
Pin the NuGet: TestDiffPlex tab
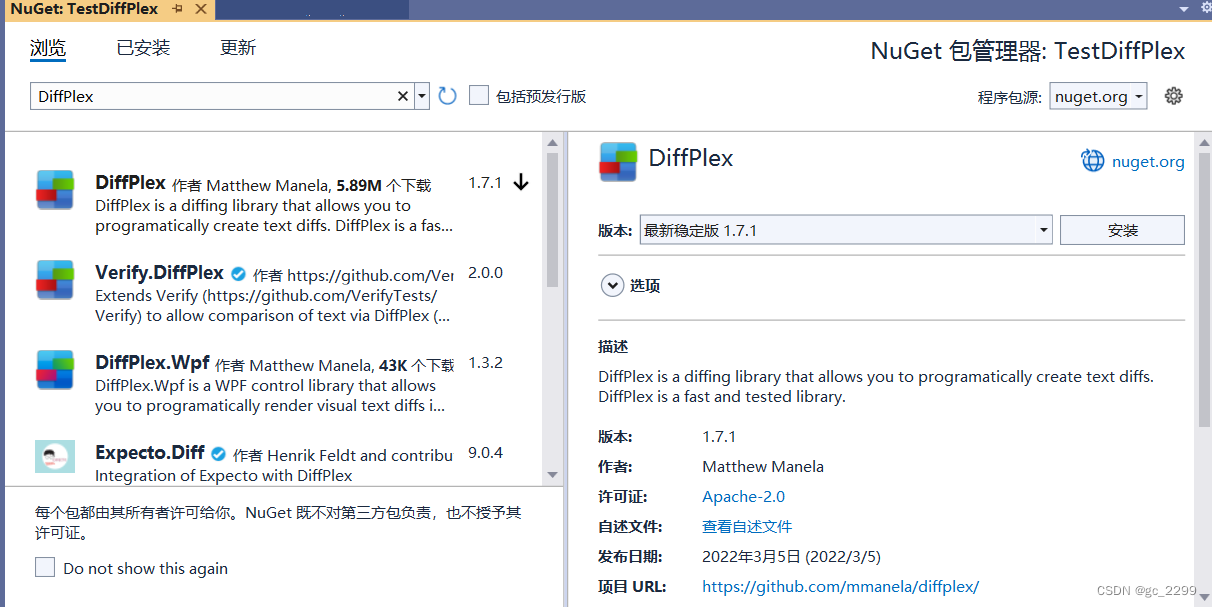[x=177, y=9]
